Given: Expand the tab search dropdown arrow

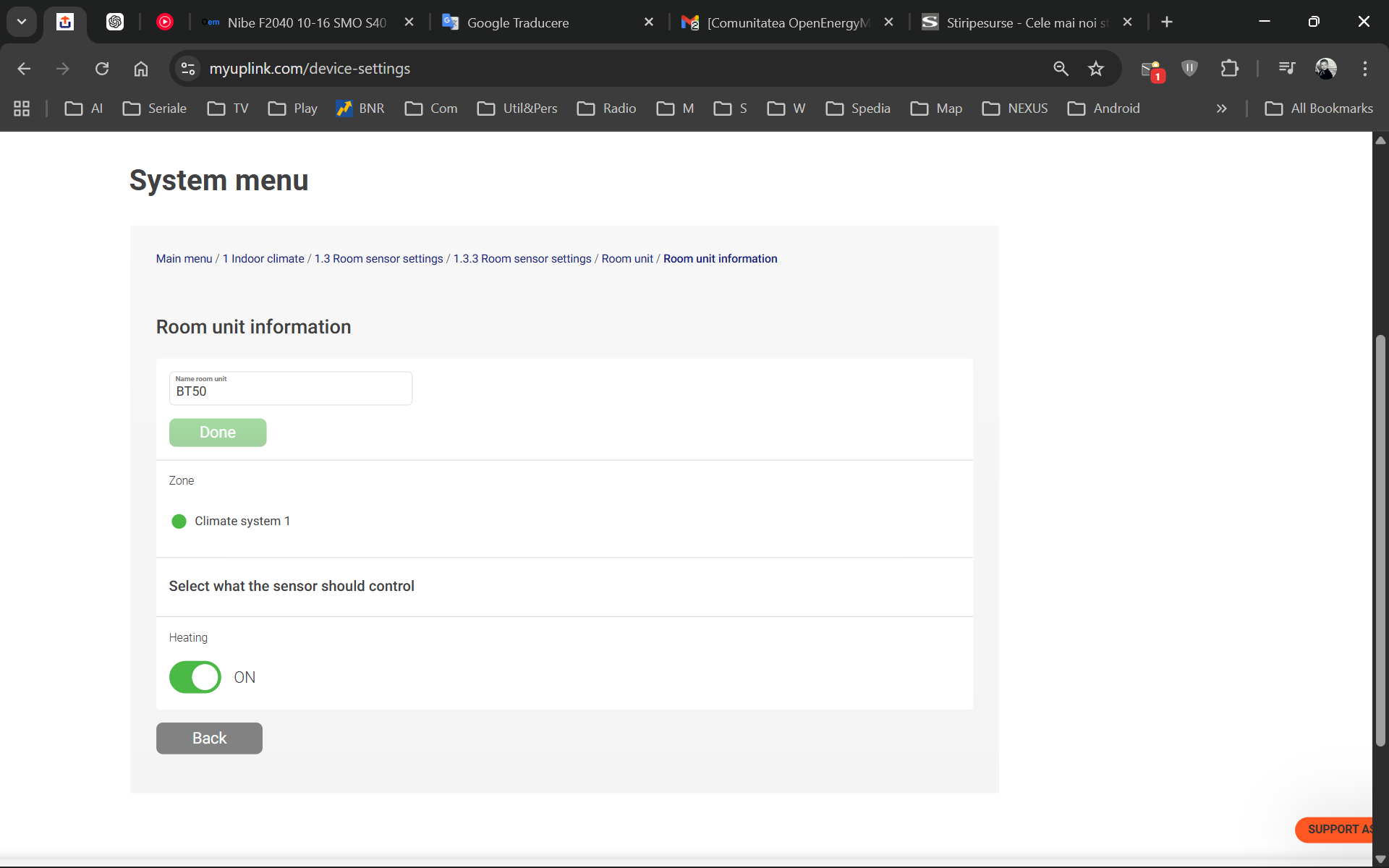Looking at the screenshot, I should 22,22.
